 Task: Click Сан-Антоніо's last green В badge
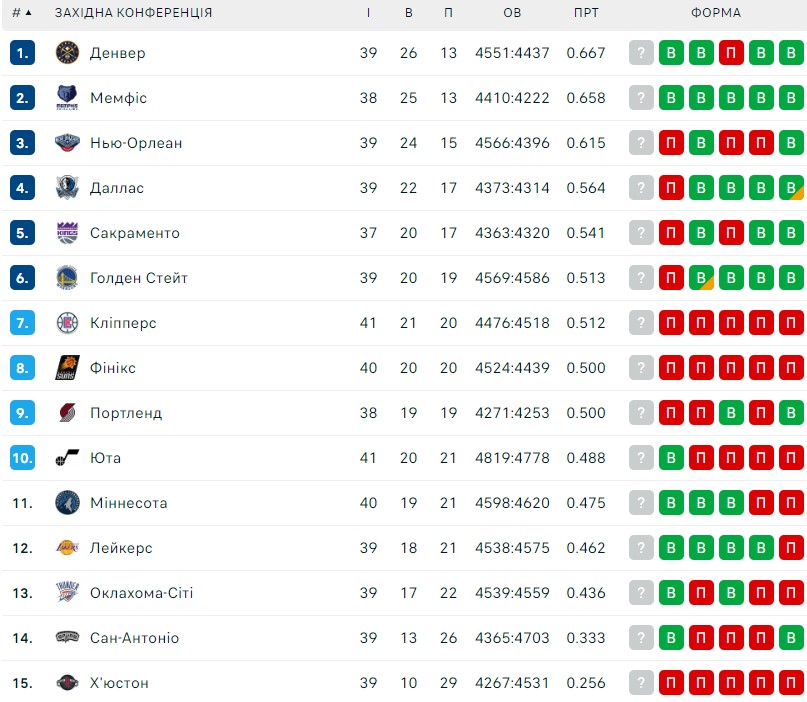(791, 638)
